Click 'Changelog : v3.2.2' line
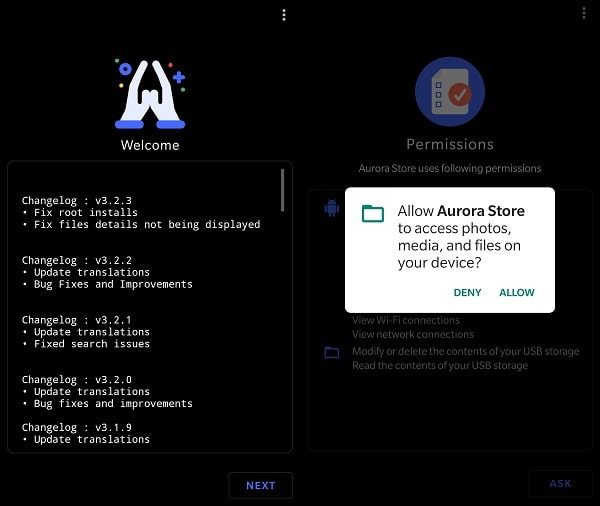This screenshot has height=506, width=600. (77, 260)
